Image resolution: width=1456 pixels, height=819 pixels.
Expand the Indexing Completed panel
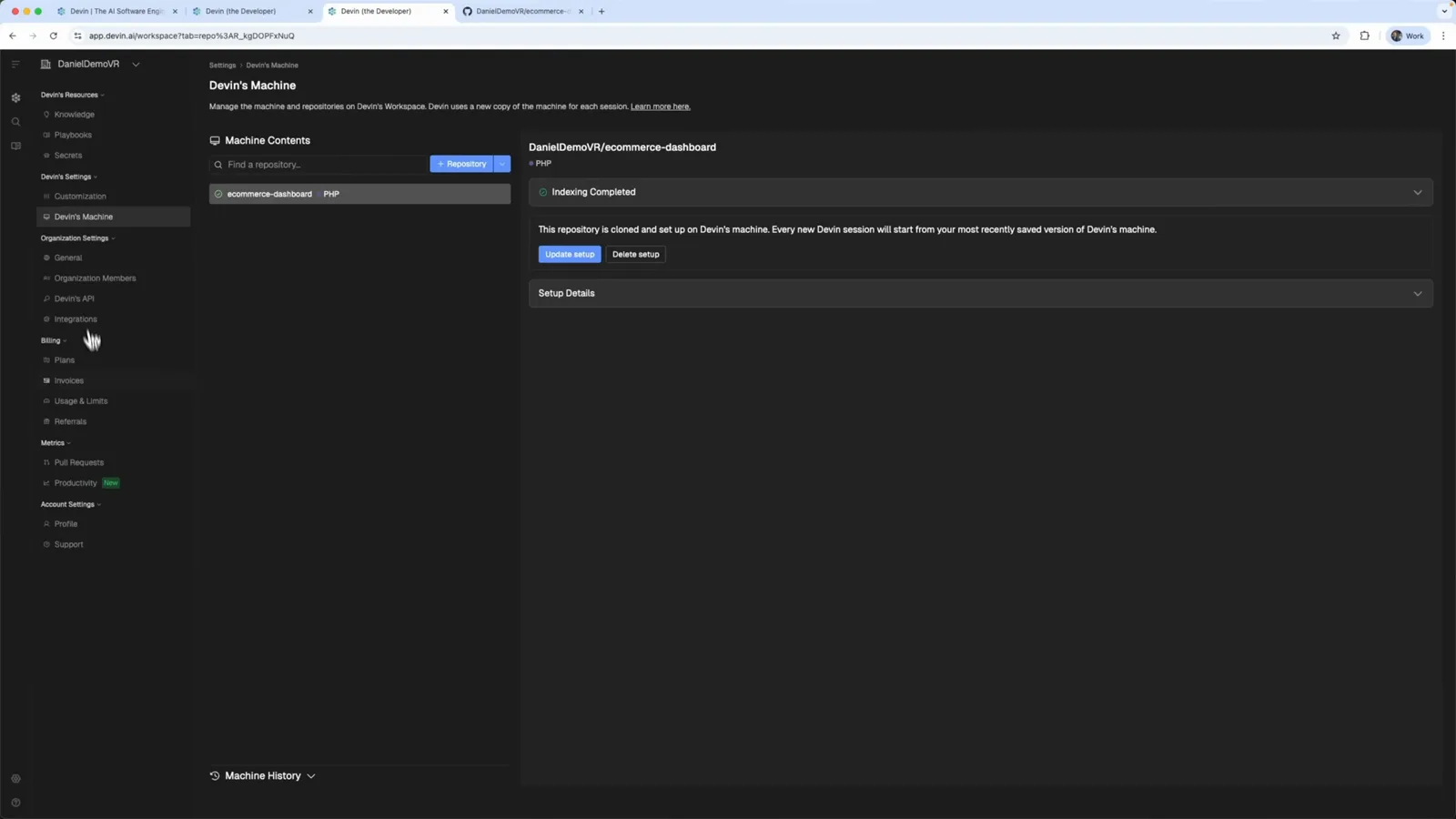pyautogui.click(x=981, y=192)
